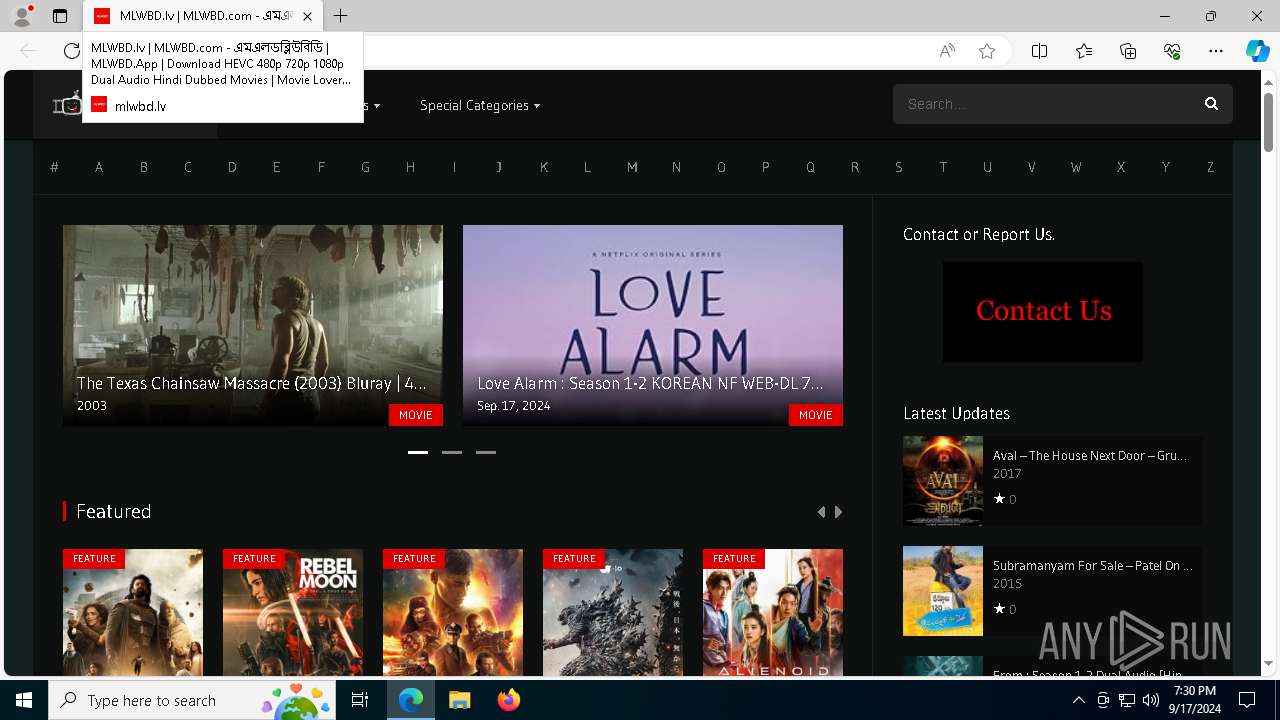Show hidden system tray icons
Image resolution: width=1280 pixels, height=720 pixels.
[1079, 700]
